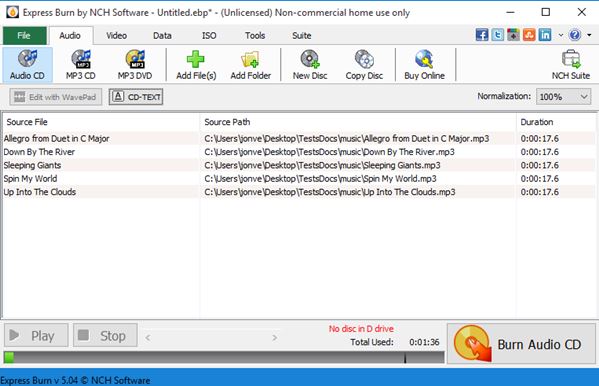Select the Up Into The Clouds track
Image resolution: width=599 pixels, height=386 pixels.
[40, 192]
